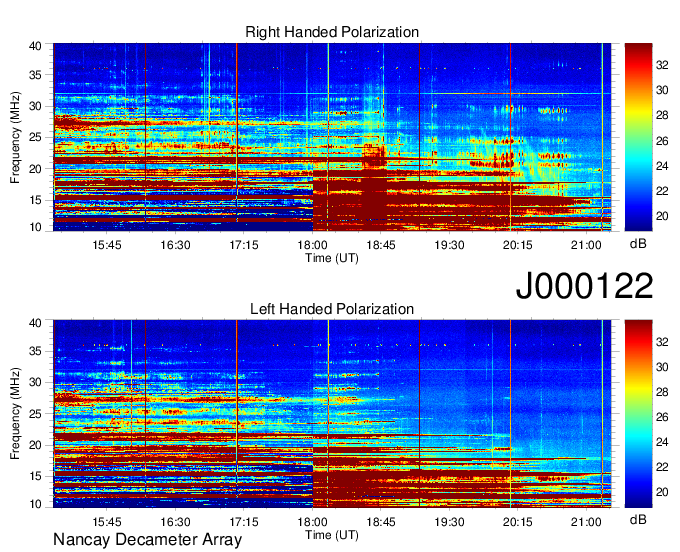Click the 19:30 tick label on the top plot
This screenshot has height=552, width=680.
click(449, 245)
